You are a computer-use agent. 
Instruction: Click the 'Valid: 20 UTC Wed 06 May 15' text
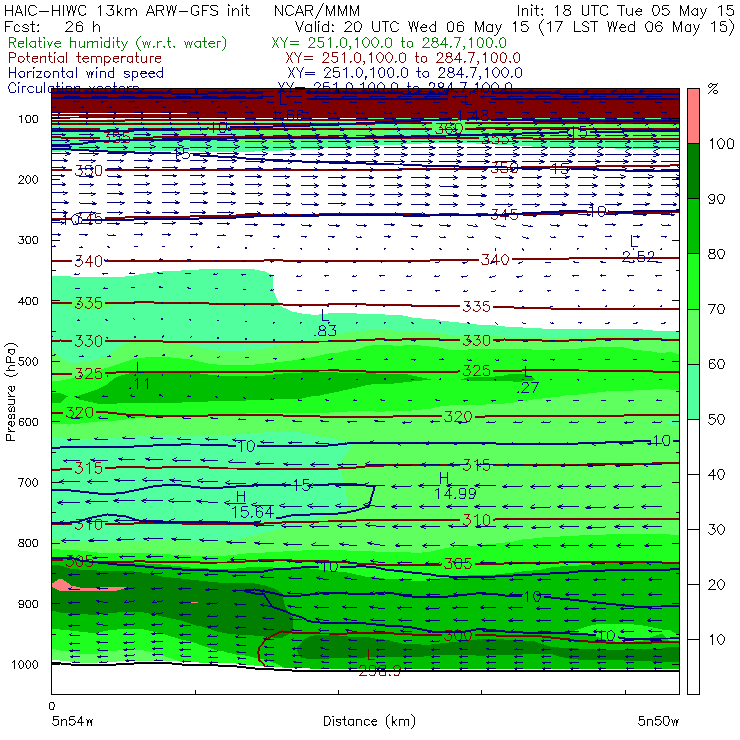click(412, 26)
